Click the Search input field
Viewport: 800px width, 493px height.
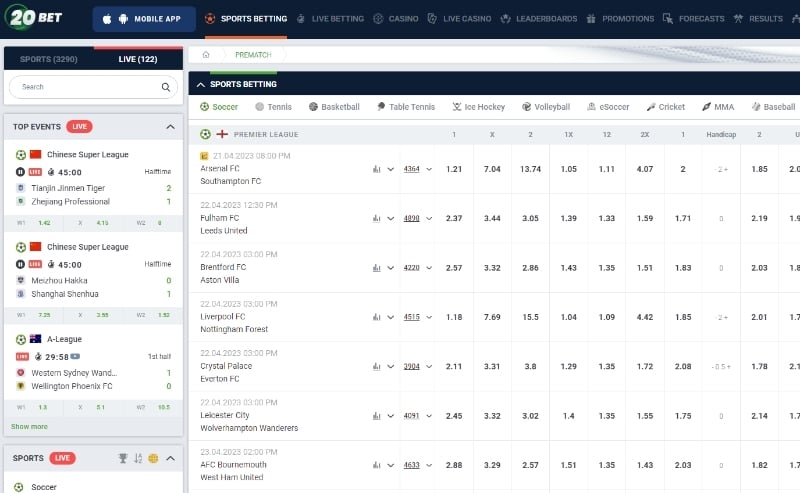point(93,87)
